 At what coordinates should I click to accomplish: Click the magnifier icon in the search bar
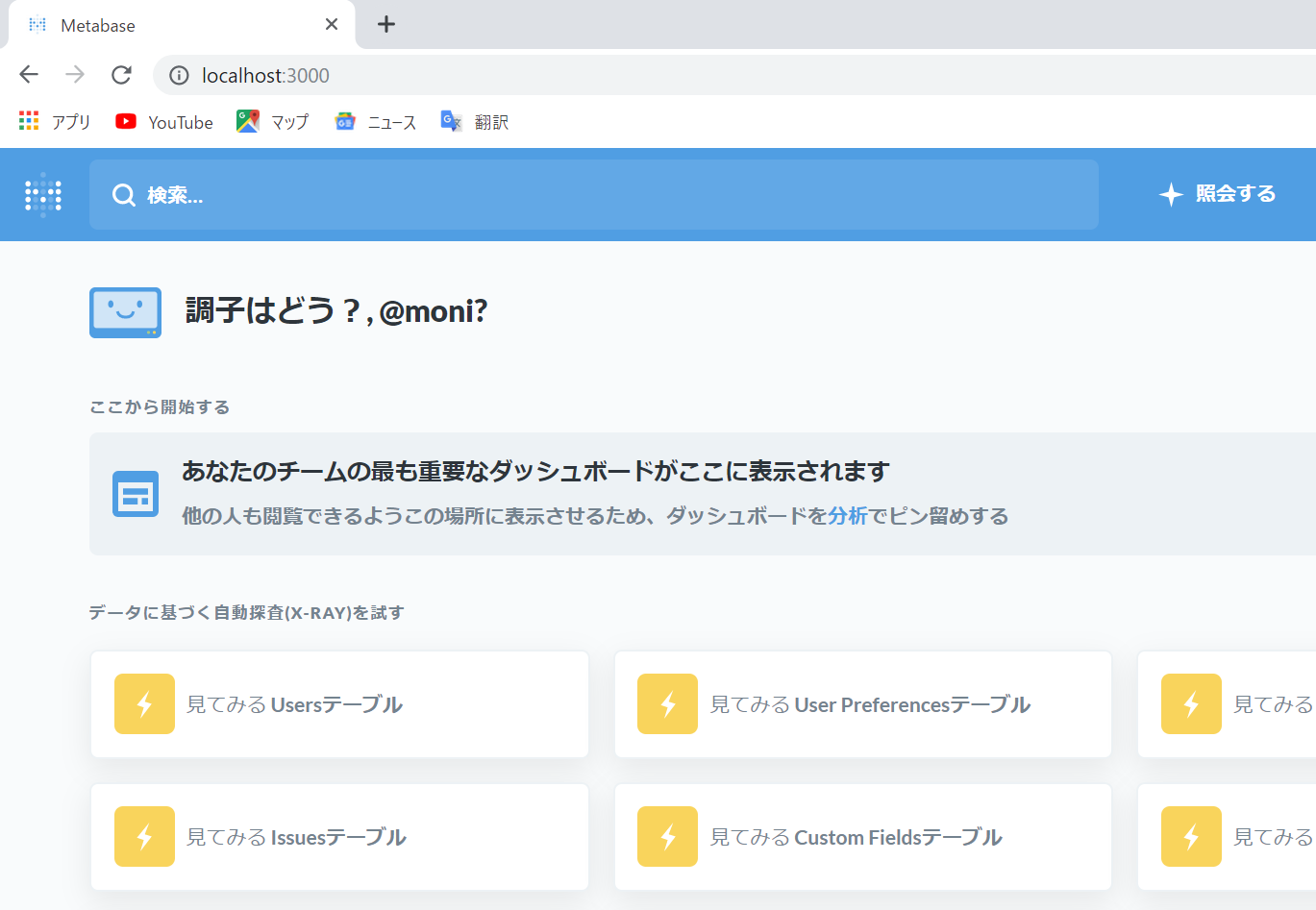point(124,195)
